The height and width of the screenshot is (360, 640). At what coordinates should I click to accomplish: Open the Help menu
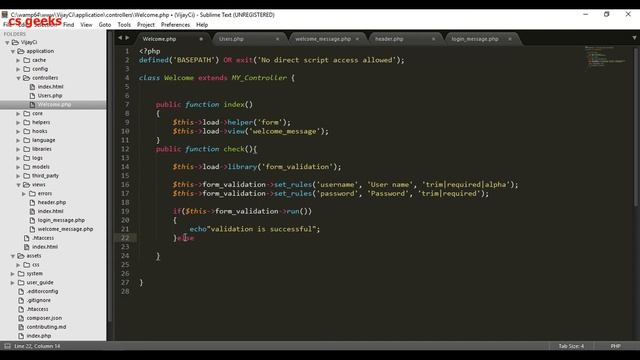202,25
